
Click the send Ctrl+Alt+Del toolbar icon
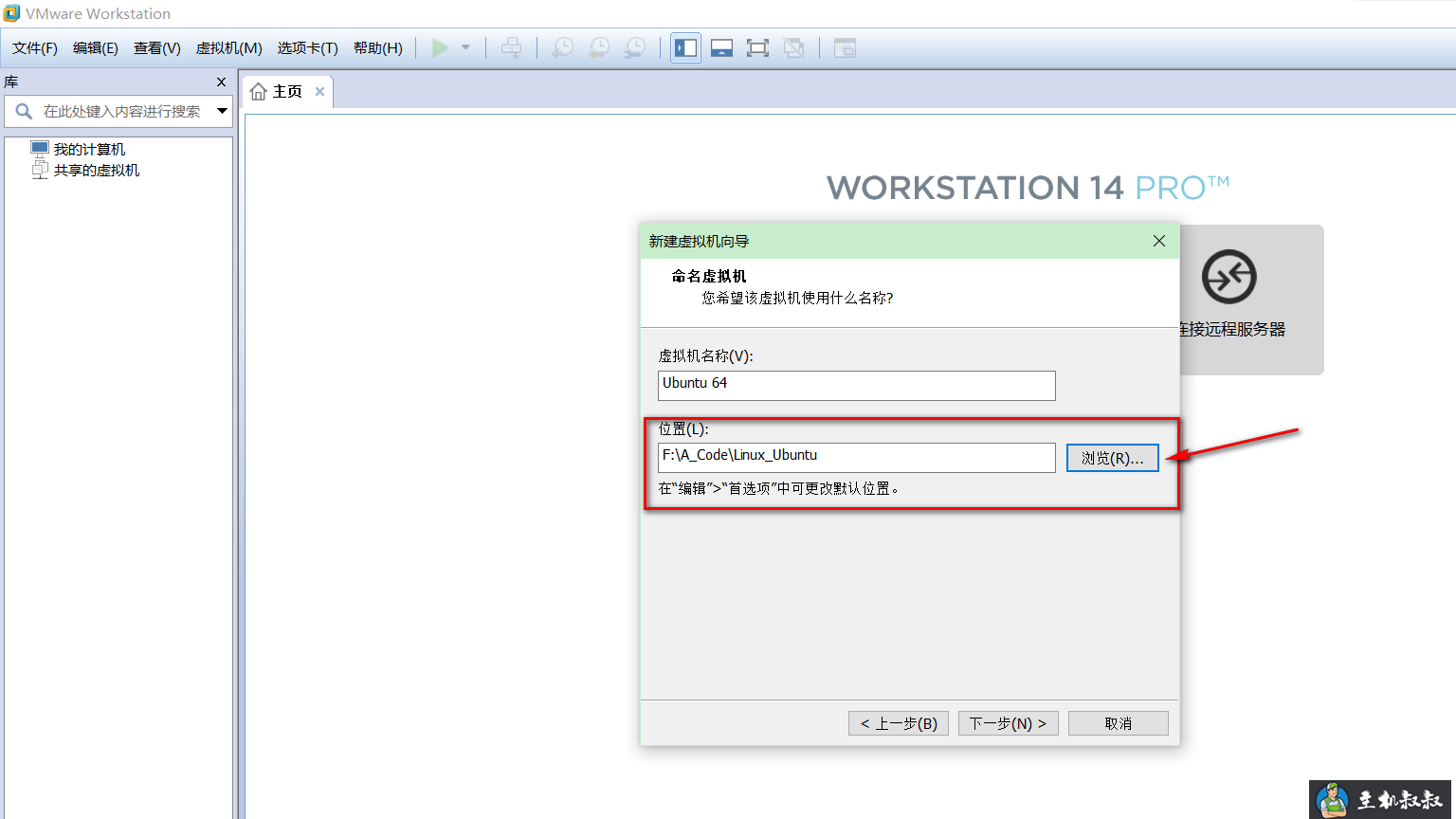click(511, 47)
